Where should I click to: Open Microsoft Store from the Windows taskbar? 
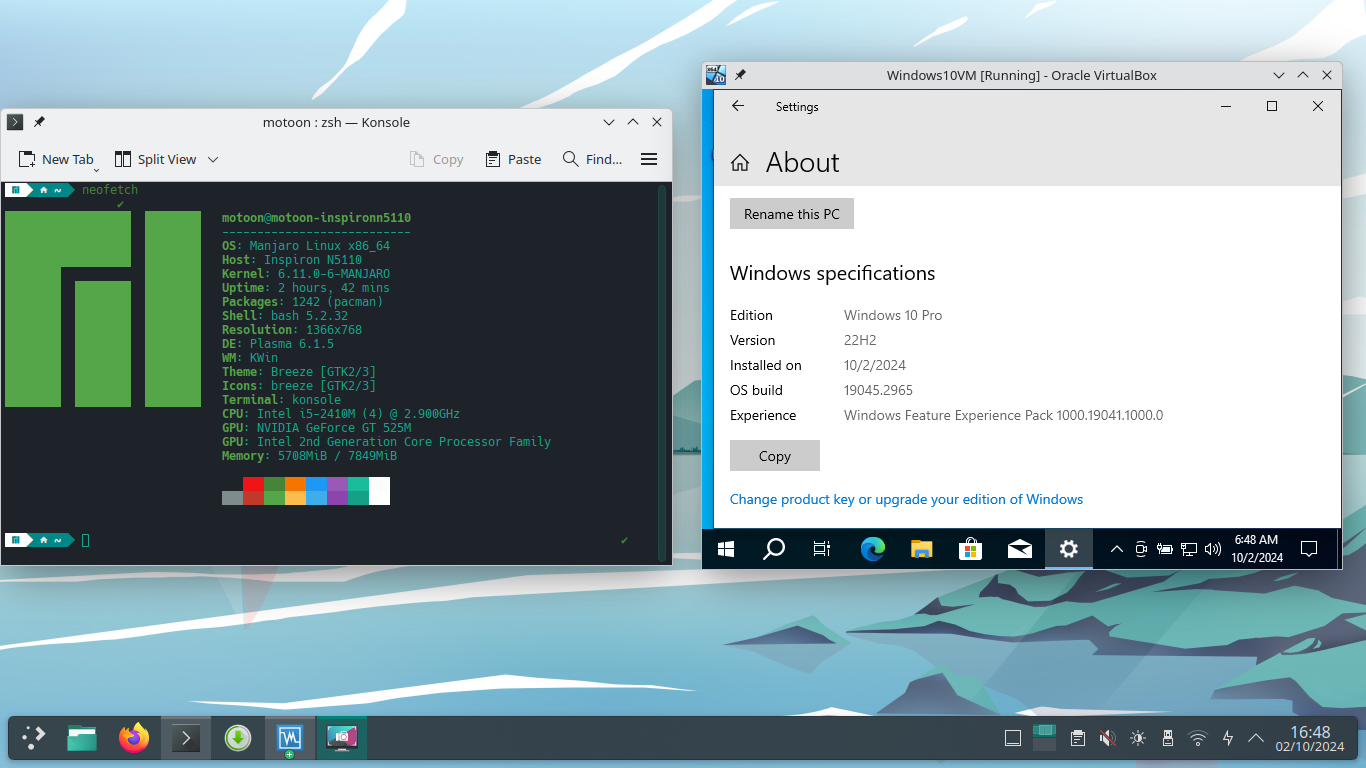(x=970, y=548)
